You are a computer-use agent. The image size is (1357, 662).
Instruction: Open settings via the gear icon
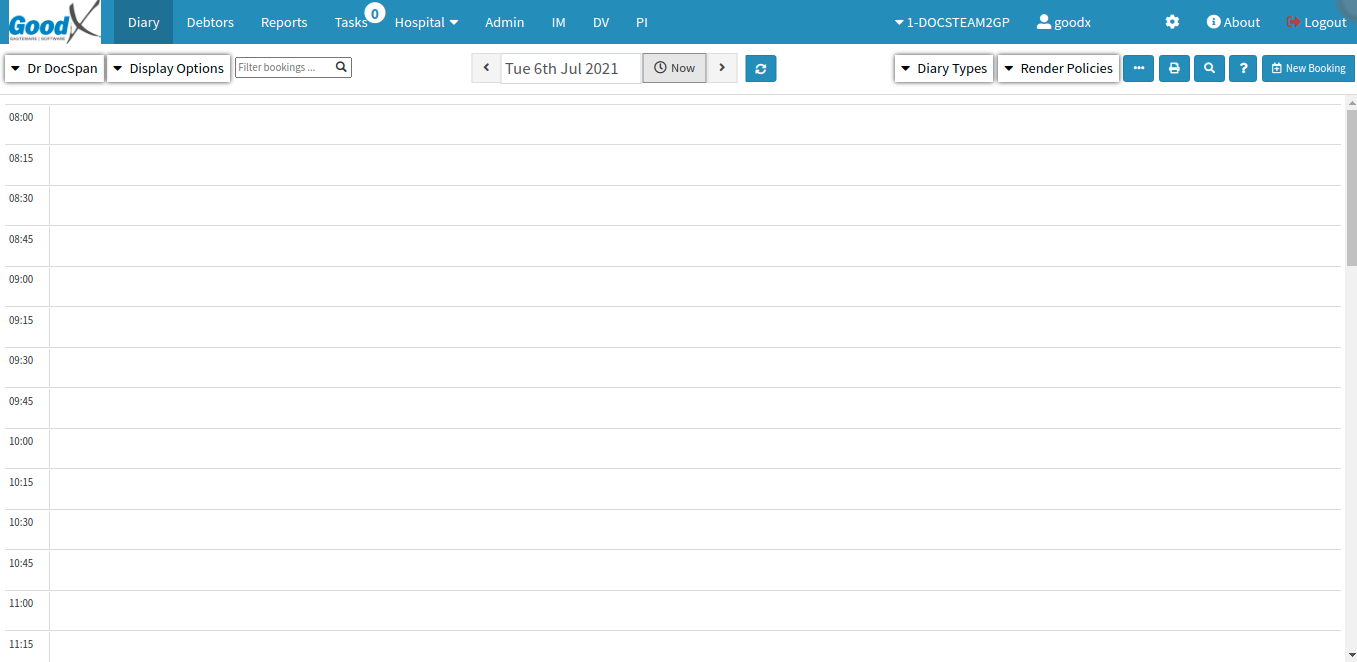(x=1172, y=22)
